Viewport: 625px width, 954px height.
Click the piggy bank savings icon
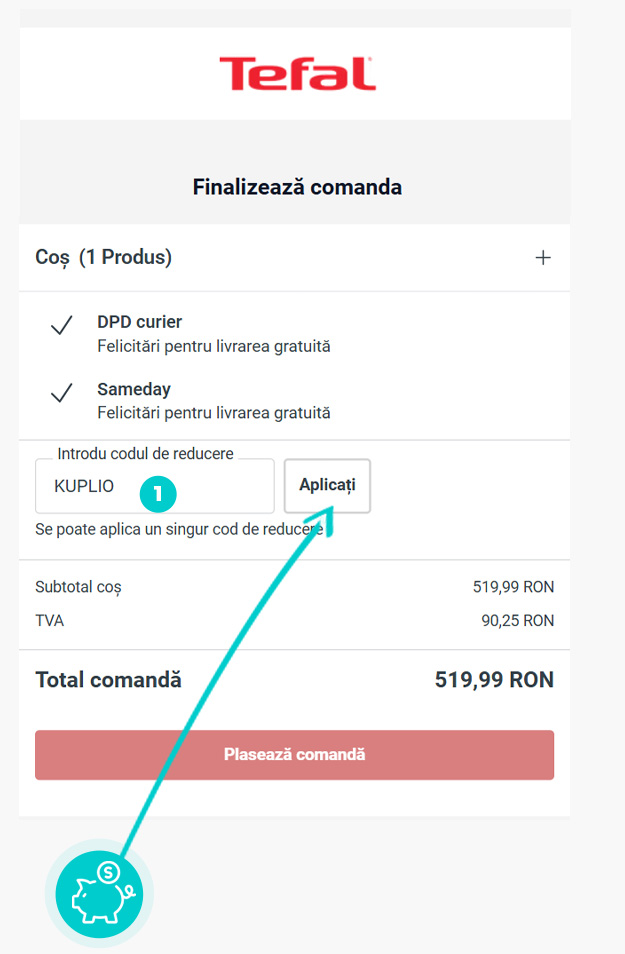(97, 893)
